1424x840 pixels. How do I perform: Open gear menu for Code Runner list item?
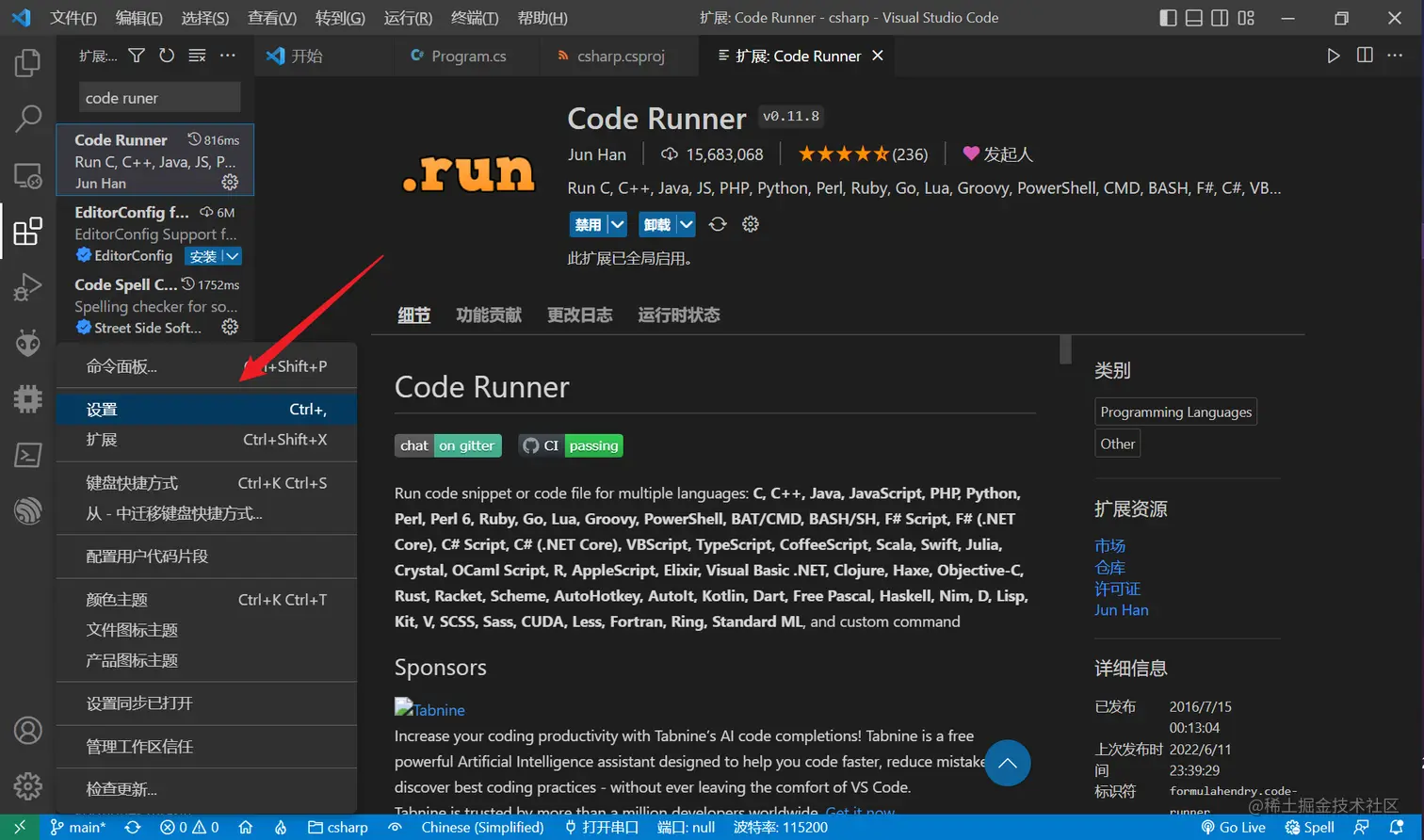[230, 182]
